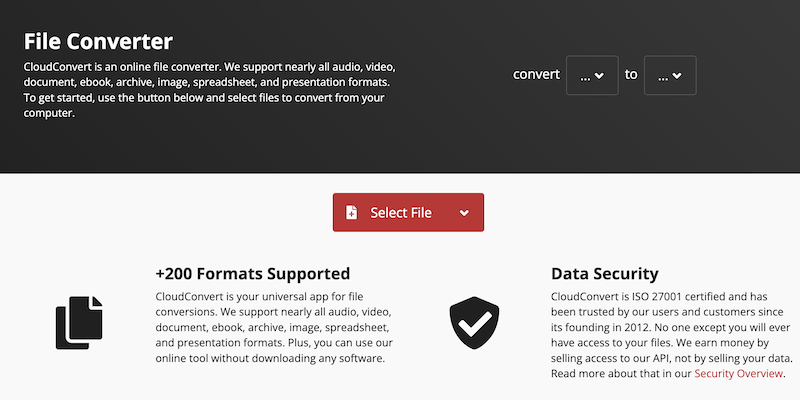Click the ellipsis in the target format box
The image size is (800, 400).
pos(662,76)
